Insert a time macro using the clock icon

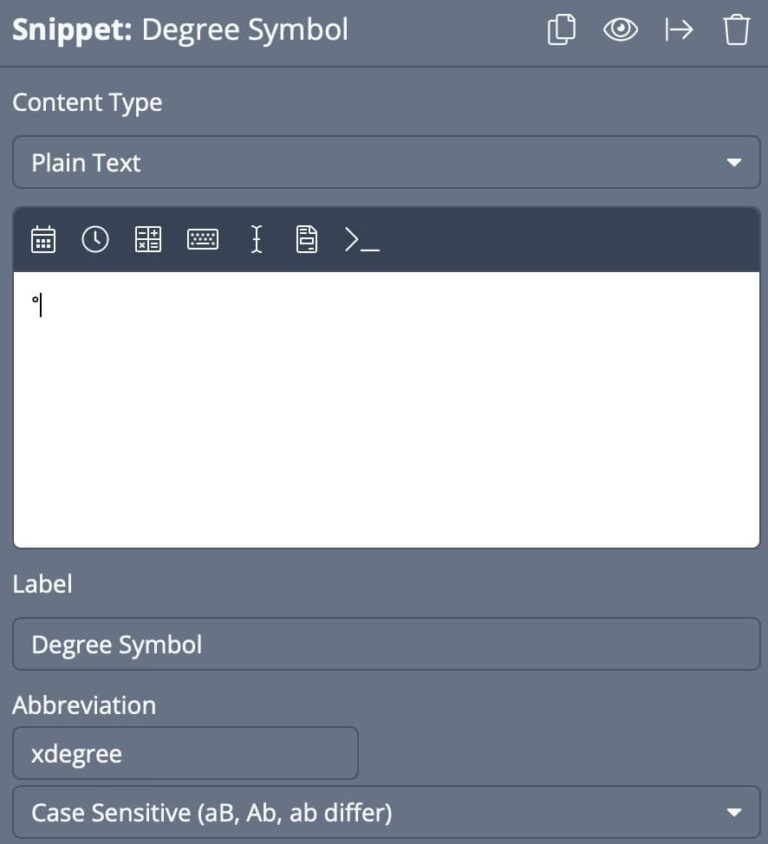95,239
